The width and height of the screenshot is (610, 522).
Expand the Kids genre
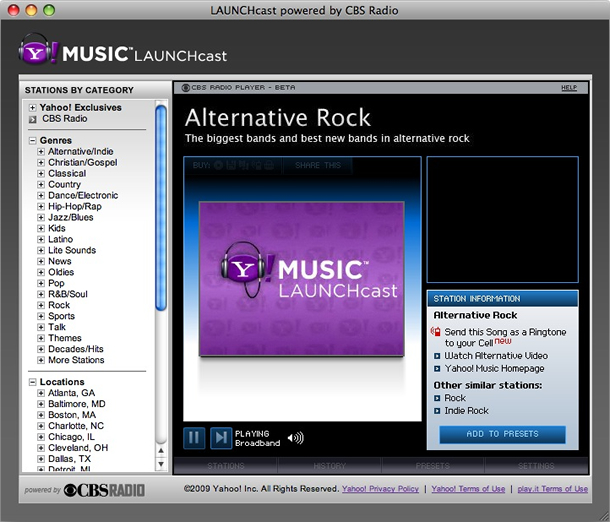(x=41, y=228)
